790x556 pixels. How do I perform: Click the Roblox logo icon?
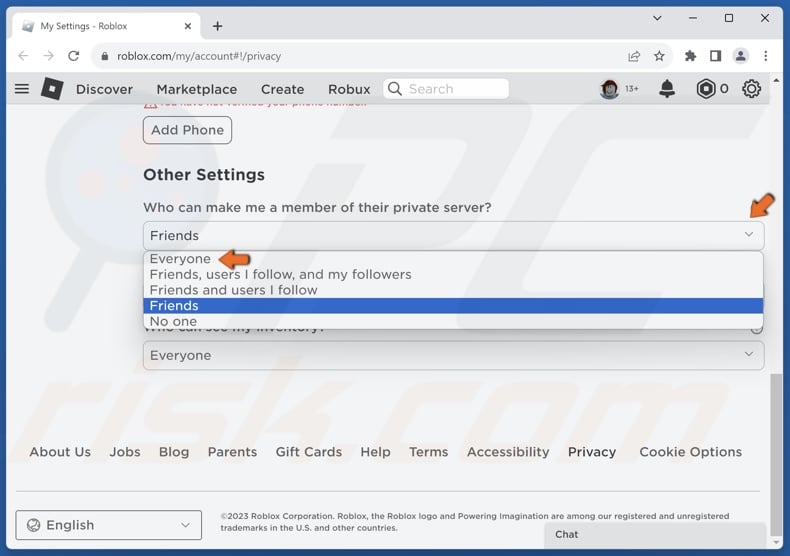[x=52, y=89]
